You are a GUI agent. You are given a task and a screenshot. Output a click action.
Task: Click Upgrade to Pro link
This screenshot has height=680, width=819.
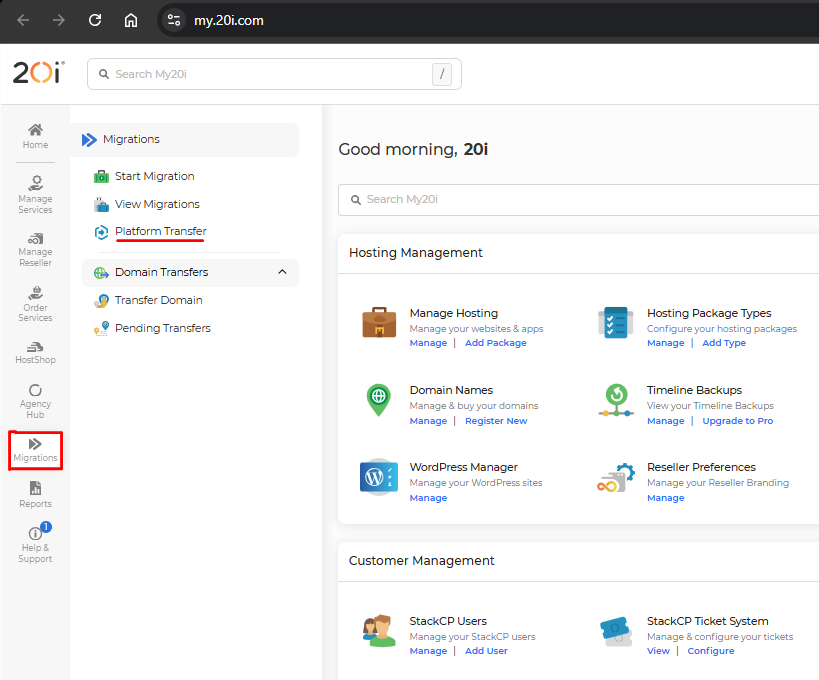tap(737, 421)
